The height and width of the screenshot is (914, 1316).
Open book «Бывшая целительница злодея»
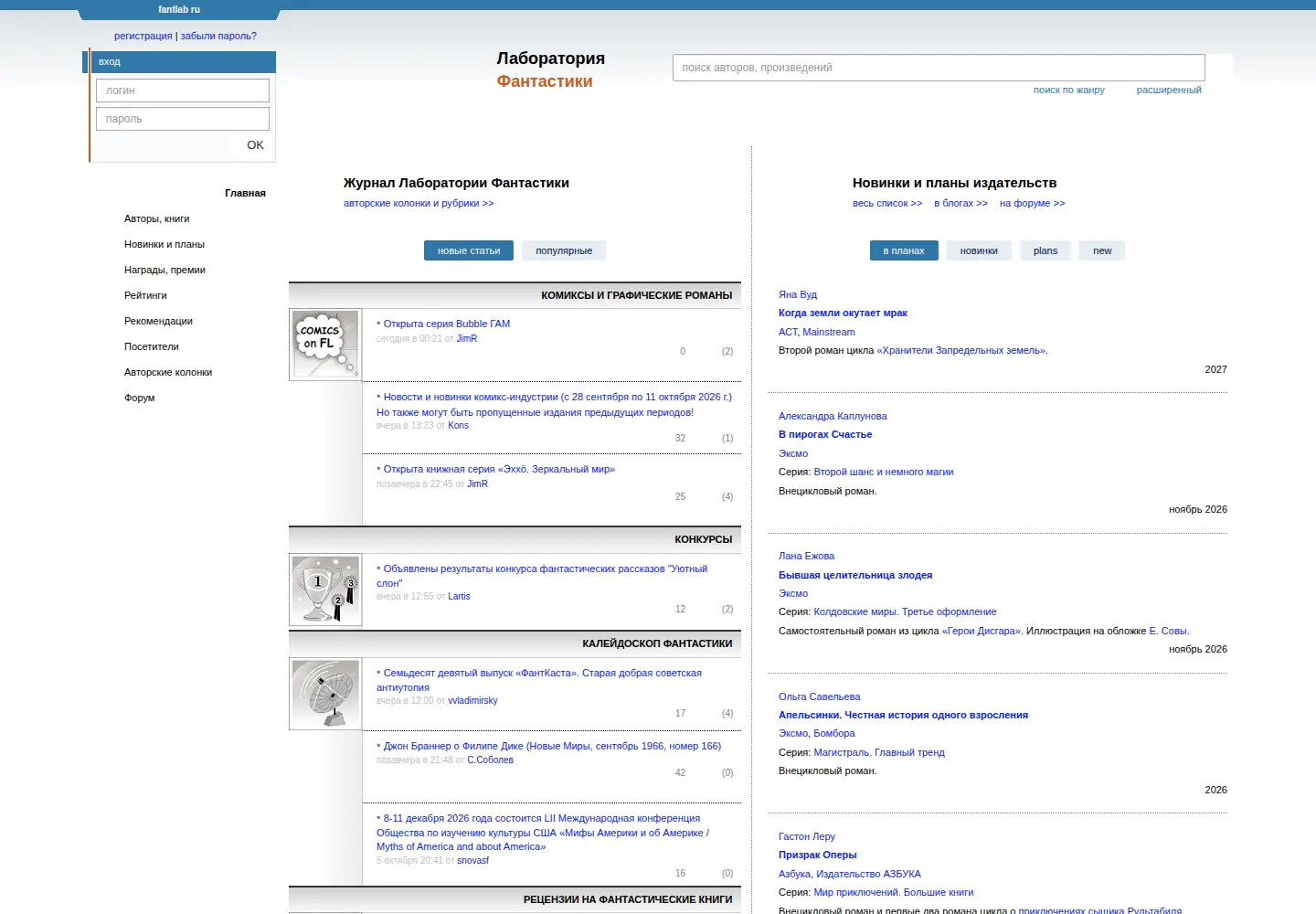[x=855, y=575]
